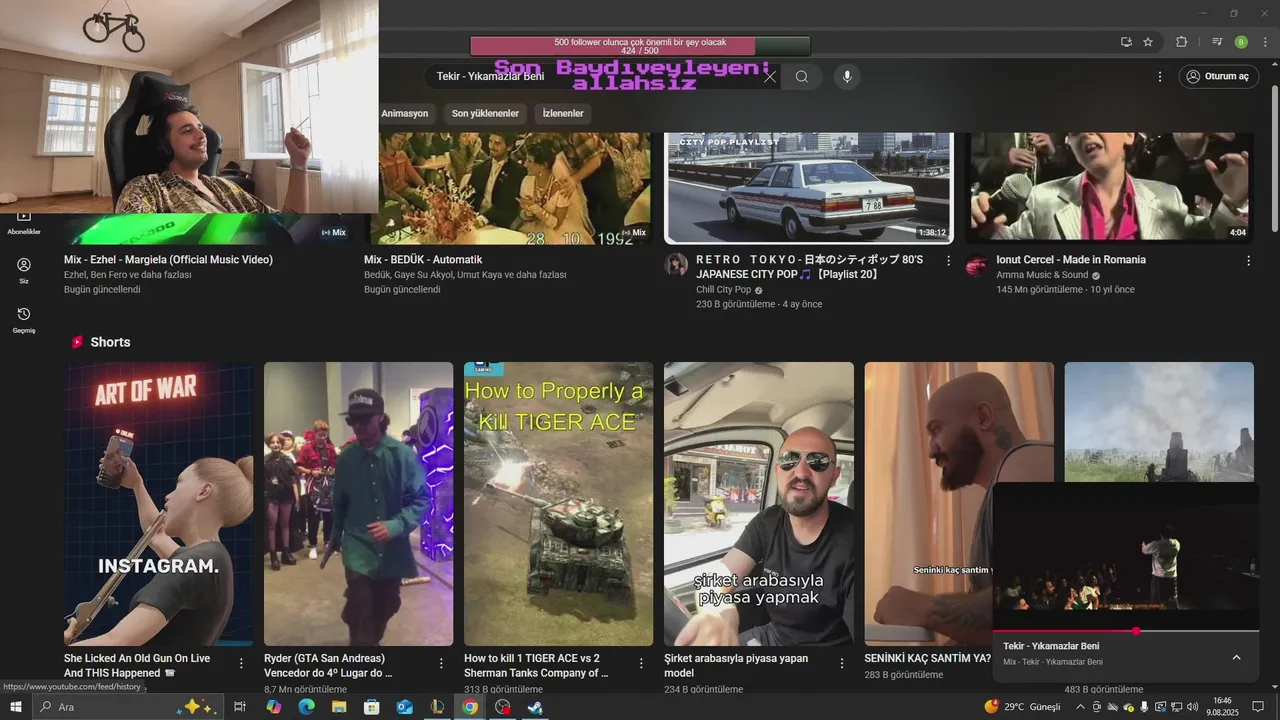Open Chrome's three-dot main menu
This screenshot has height=720, width=1280.
(x=1265, y=42)
